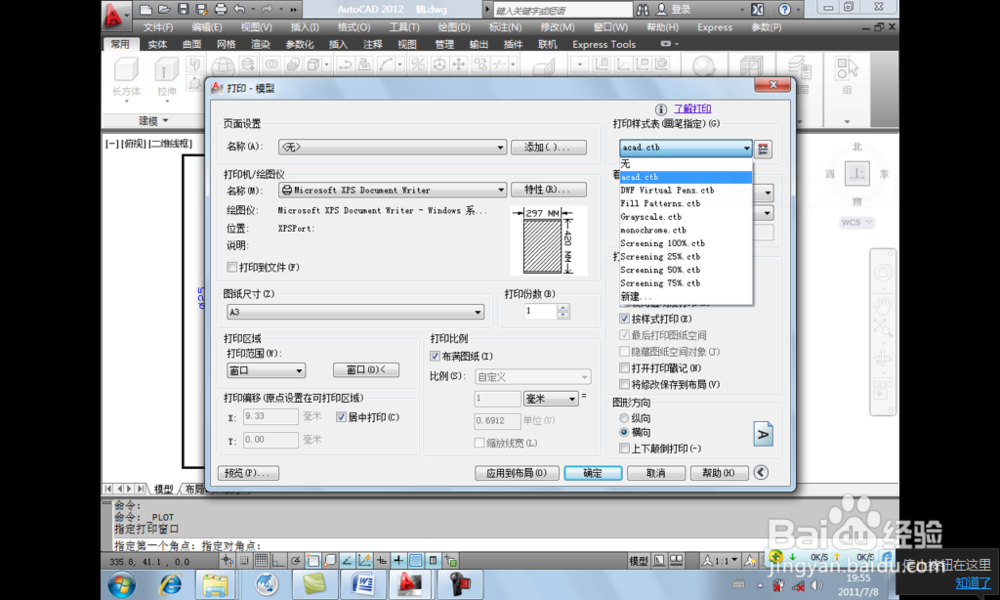The image size is (1000, 600).
Task: Click the Open folder icon in quick access
Action: point(165,9)
